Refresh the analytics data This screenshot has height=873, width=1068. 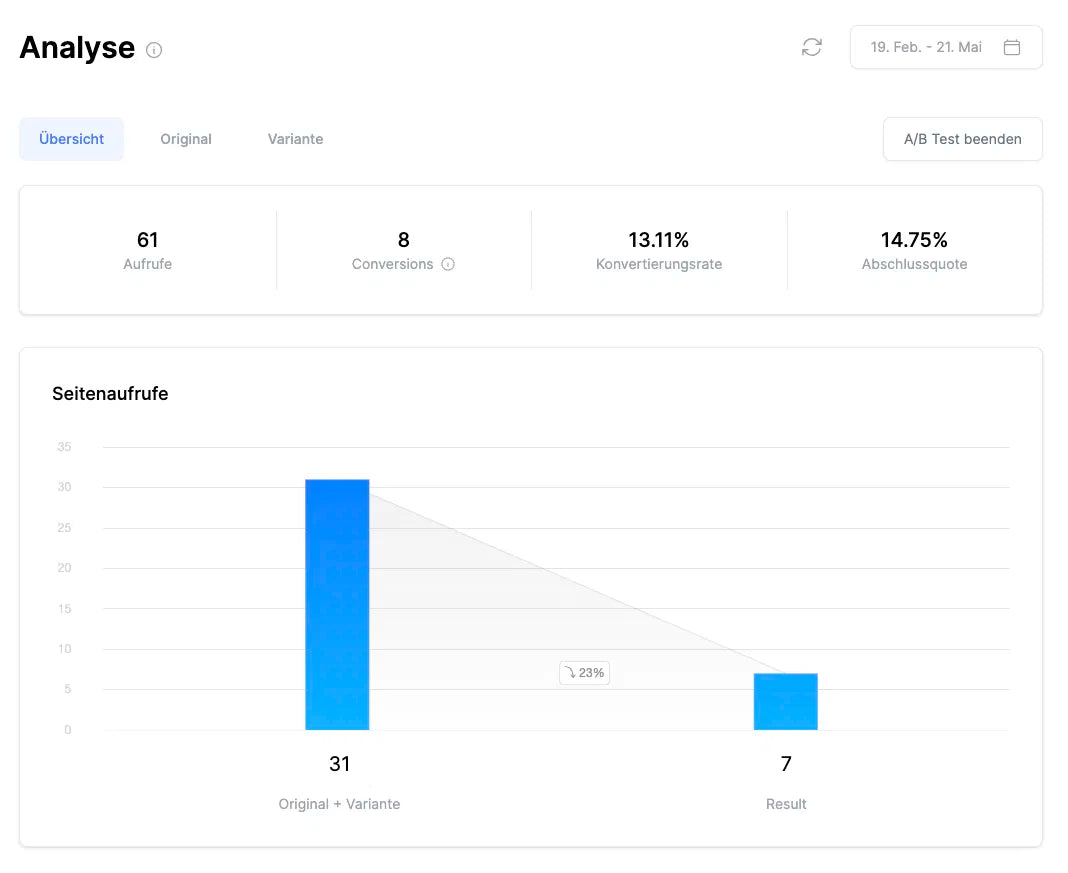click(811, 47)
